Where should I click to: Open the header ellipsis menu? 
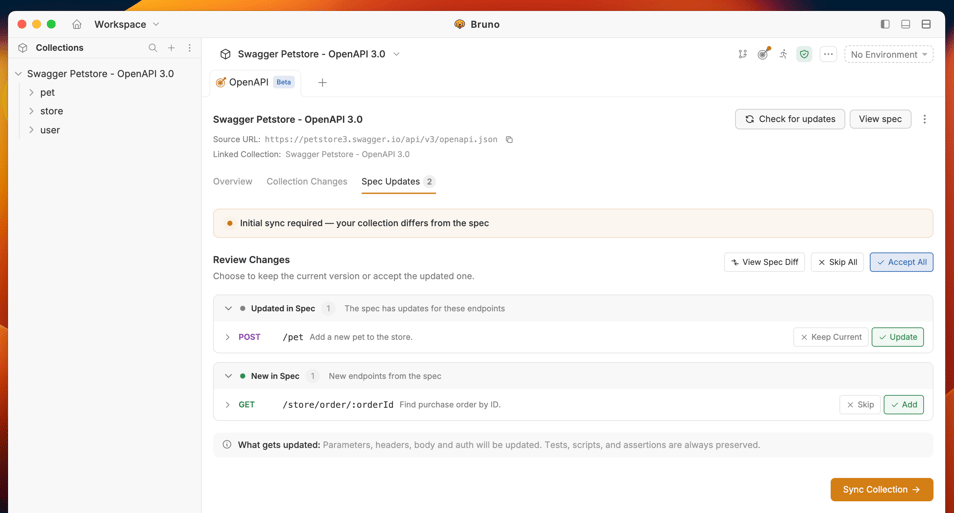coord(828,54)
